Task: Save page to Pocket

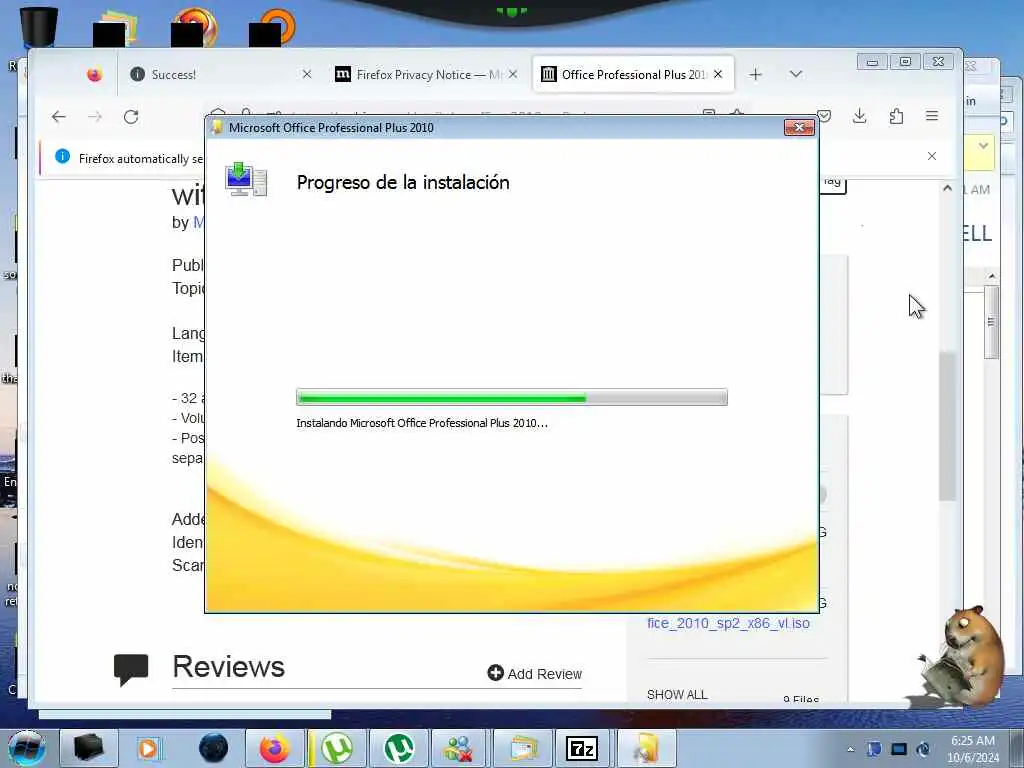Action: [x=824, y=117]
